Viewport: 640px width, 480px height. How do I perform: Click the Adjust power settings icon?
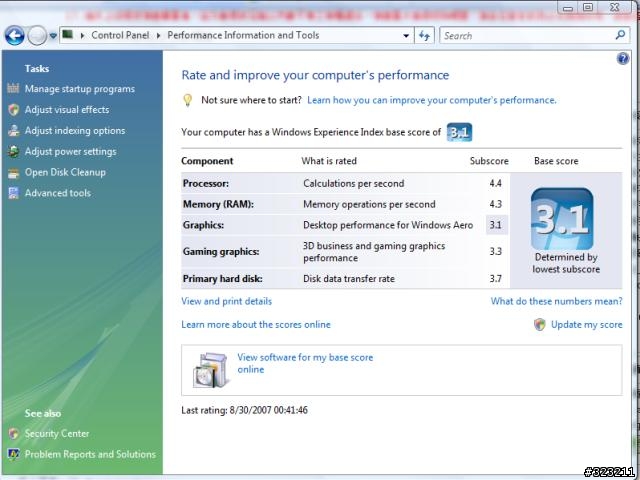[x=13, y=151]
